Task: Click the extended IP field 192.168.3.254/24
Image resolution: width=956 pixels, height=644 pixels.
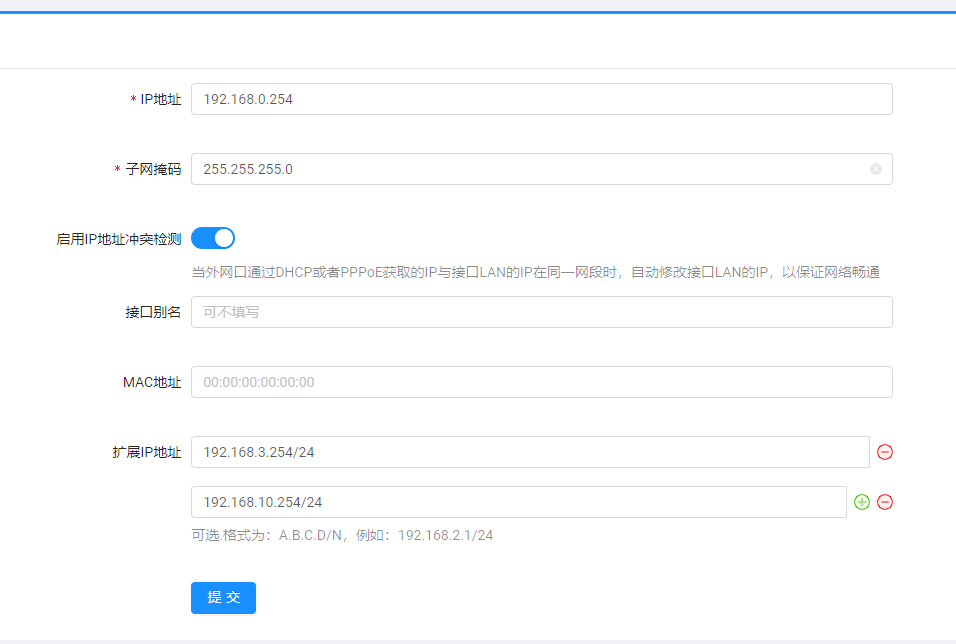Action: pos(530,452)
